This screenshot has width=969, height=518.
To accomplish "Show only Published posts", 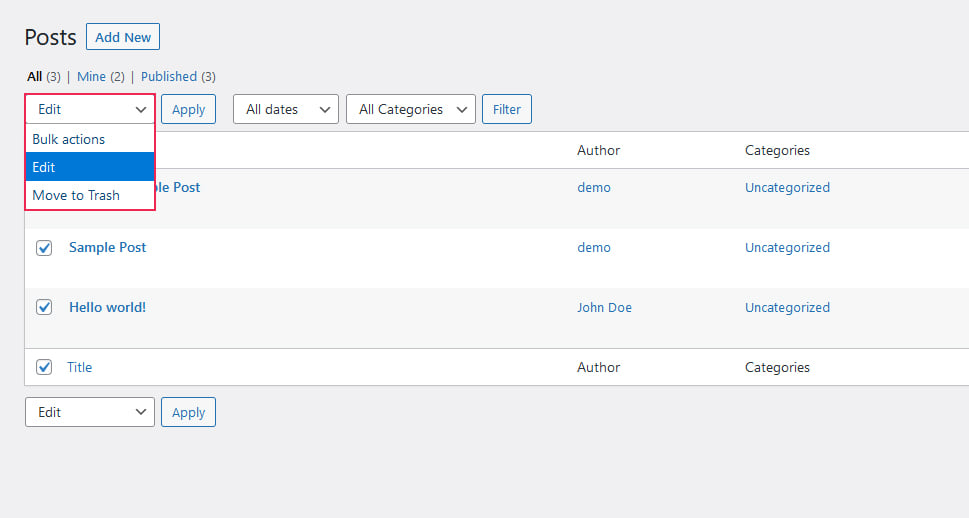I will 169,77.
